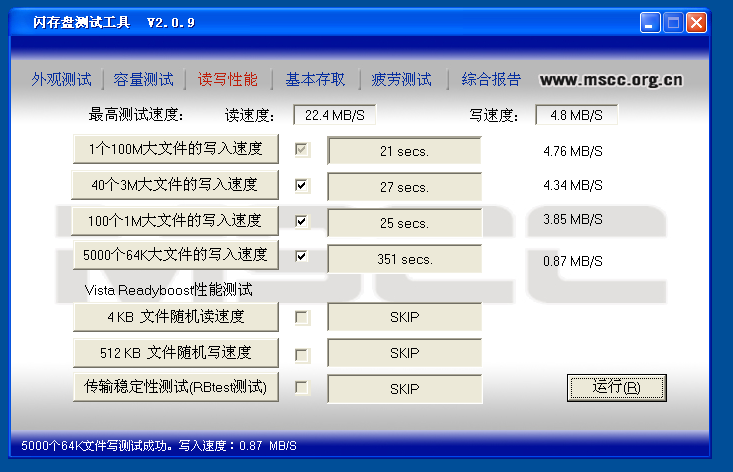Select the 读写性能 tab
Image resolution: width=733 pixels, height=472 pixels.
point(228,79)
